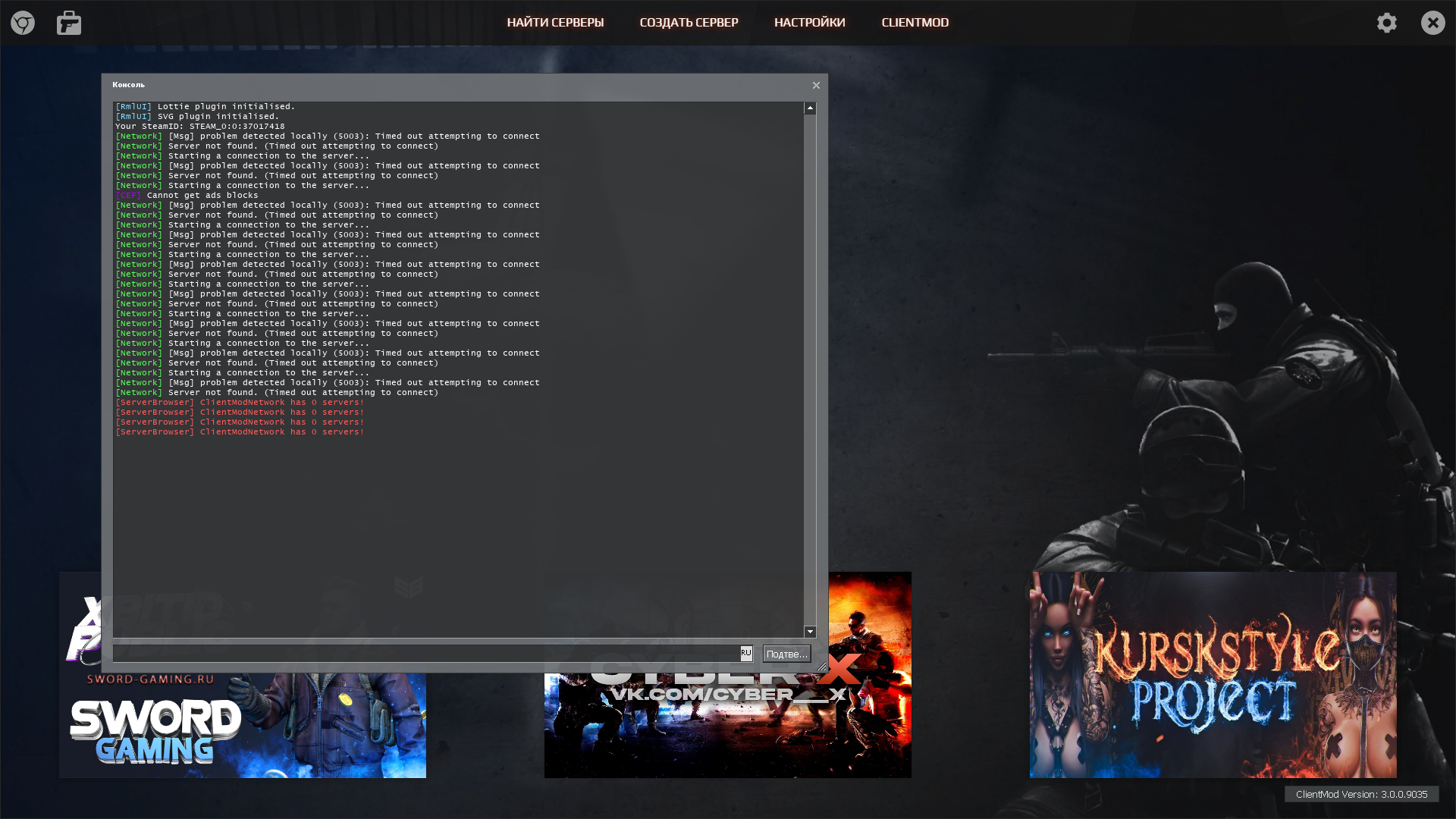Open the KurskStyle Project banner
This screenshot has height=819, width=1456.
(x=1213, y=675)
